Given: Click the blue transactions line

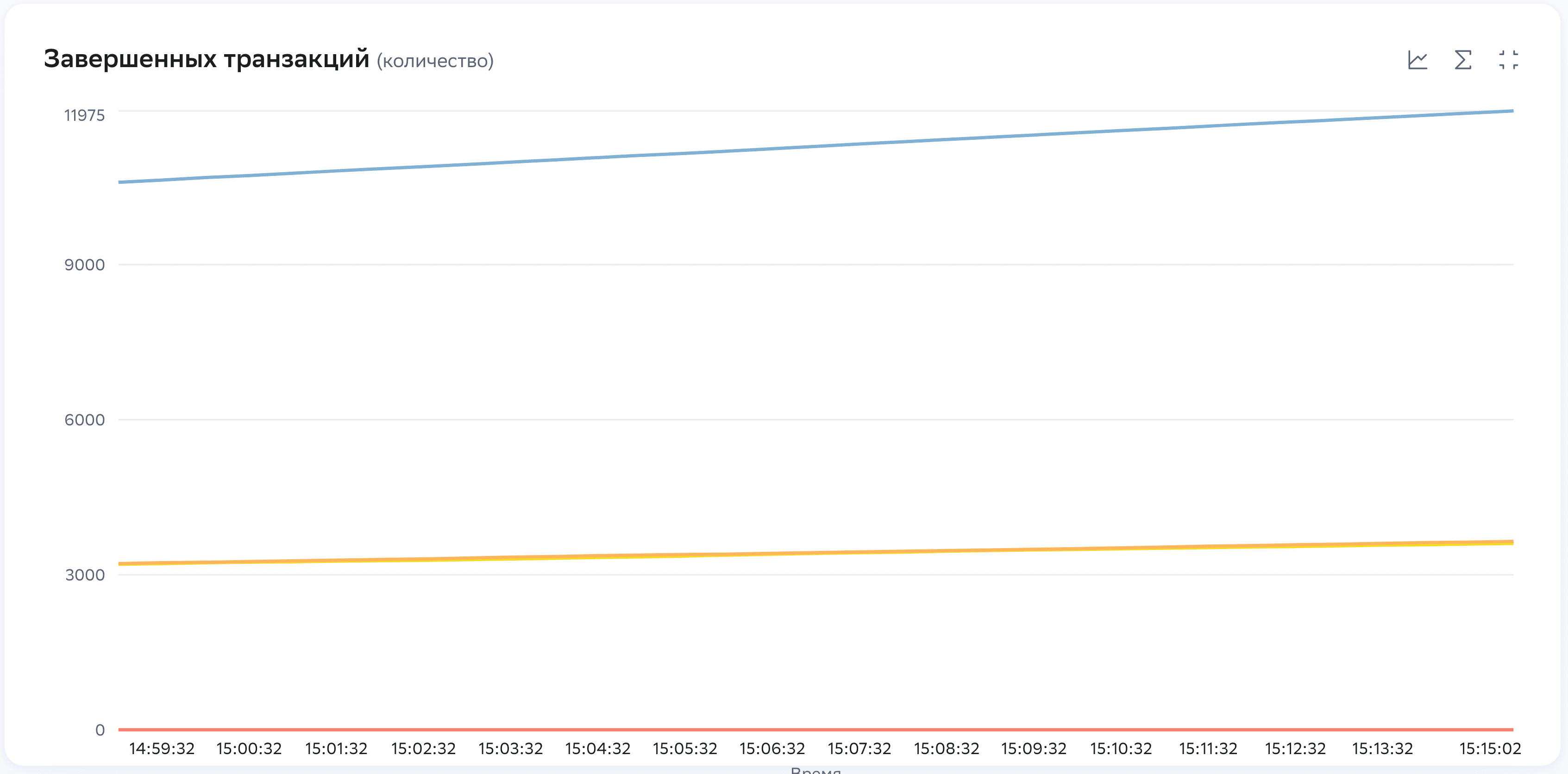Looking at the screenshot, I should (x=815, y=146).
